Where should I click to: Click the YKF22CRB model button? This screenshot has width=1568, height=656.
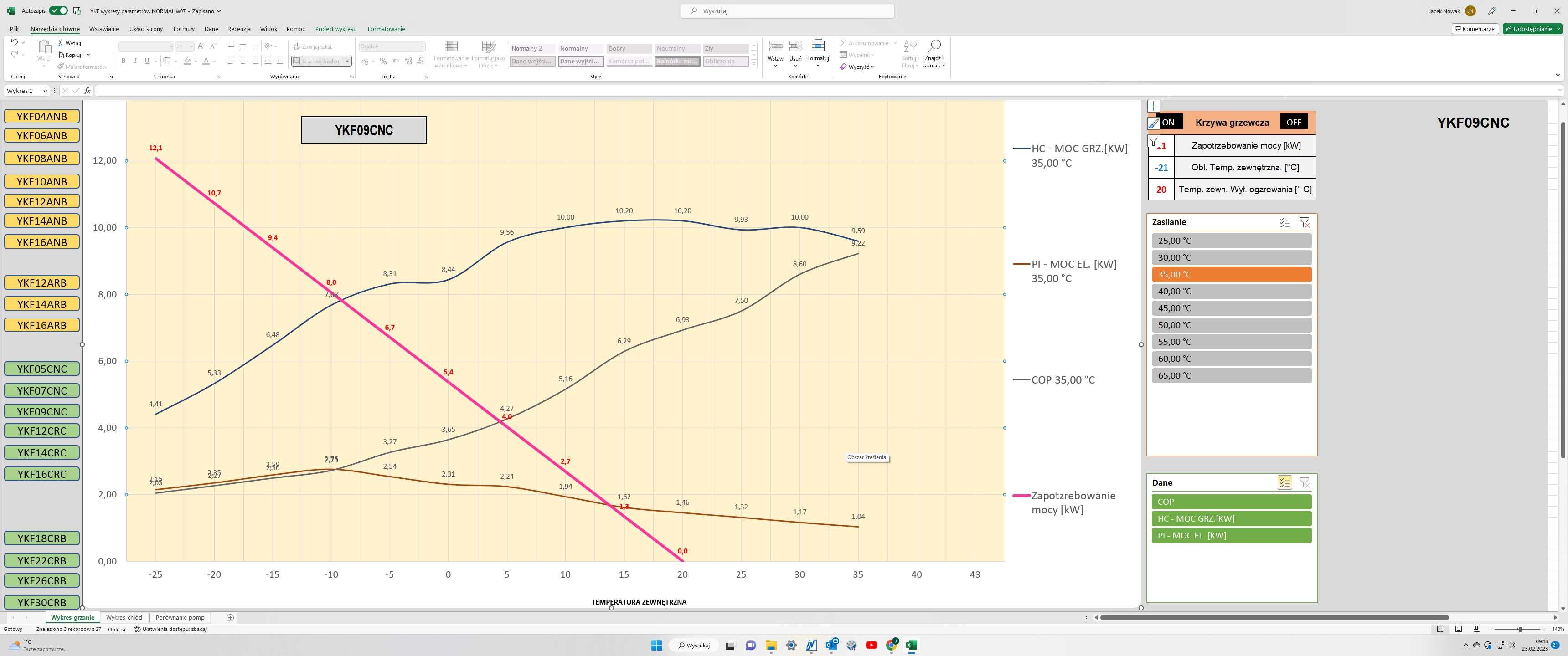42,560
